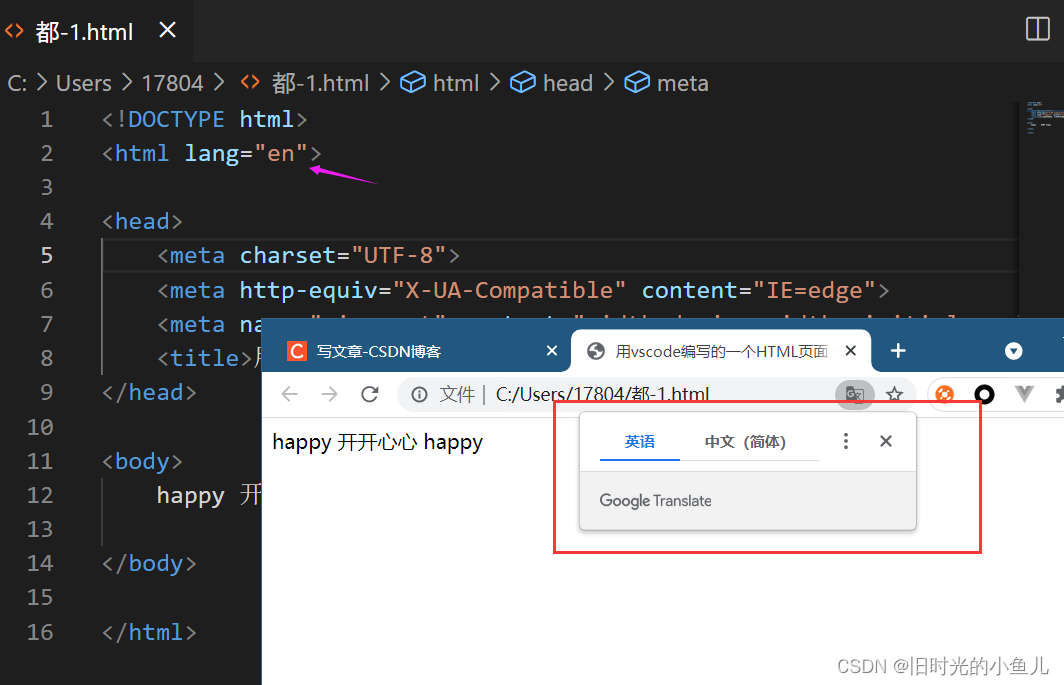1064x685 pixels.
Task: Go back in the browser
Action: [290, 394]
